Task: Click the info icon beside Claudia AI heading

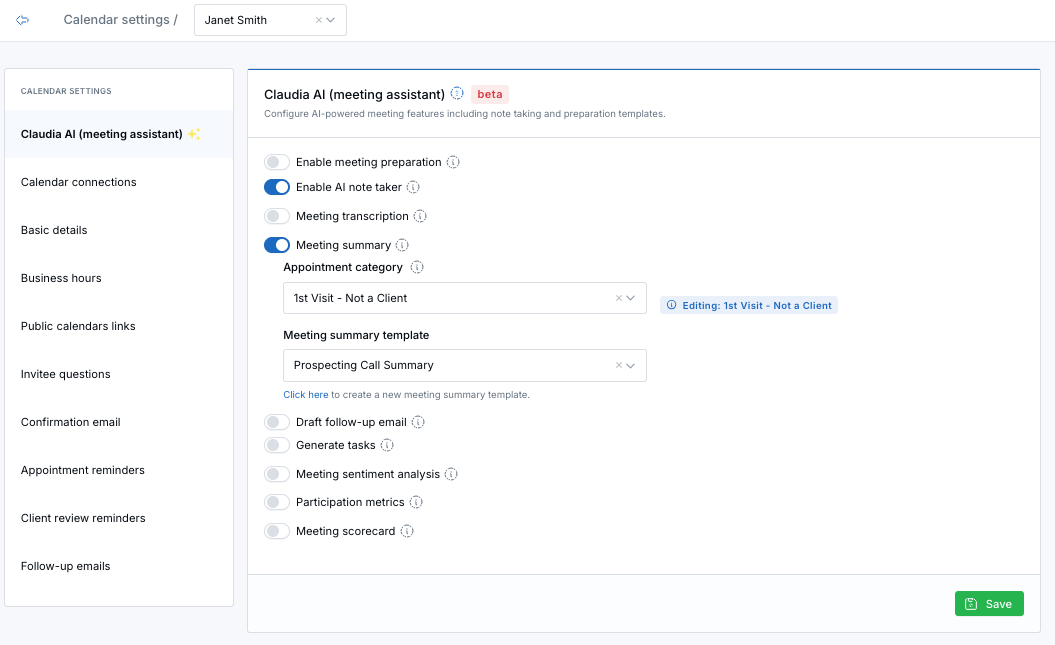Action: point(458,93)
